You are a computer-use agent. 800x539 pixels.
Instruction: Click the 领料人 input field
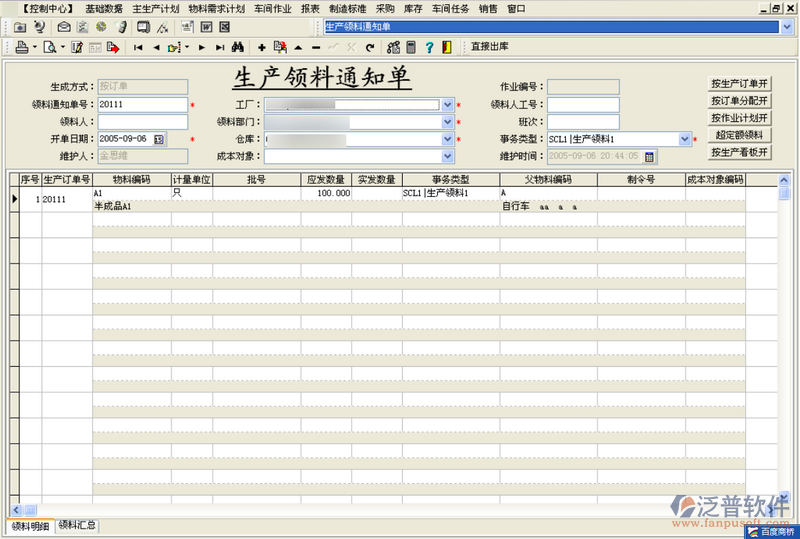(x=142, y=122)
